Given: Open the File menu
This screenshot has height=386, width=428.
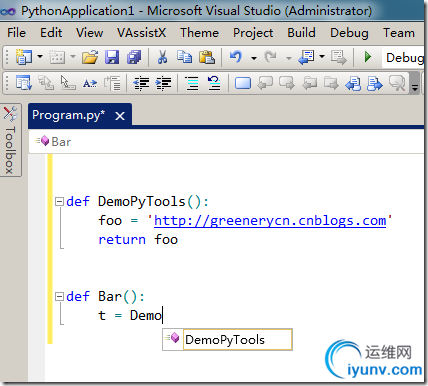Looking at the screenshot, I should pyautogui.click(x=16, y=33).
